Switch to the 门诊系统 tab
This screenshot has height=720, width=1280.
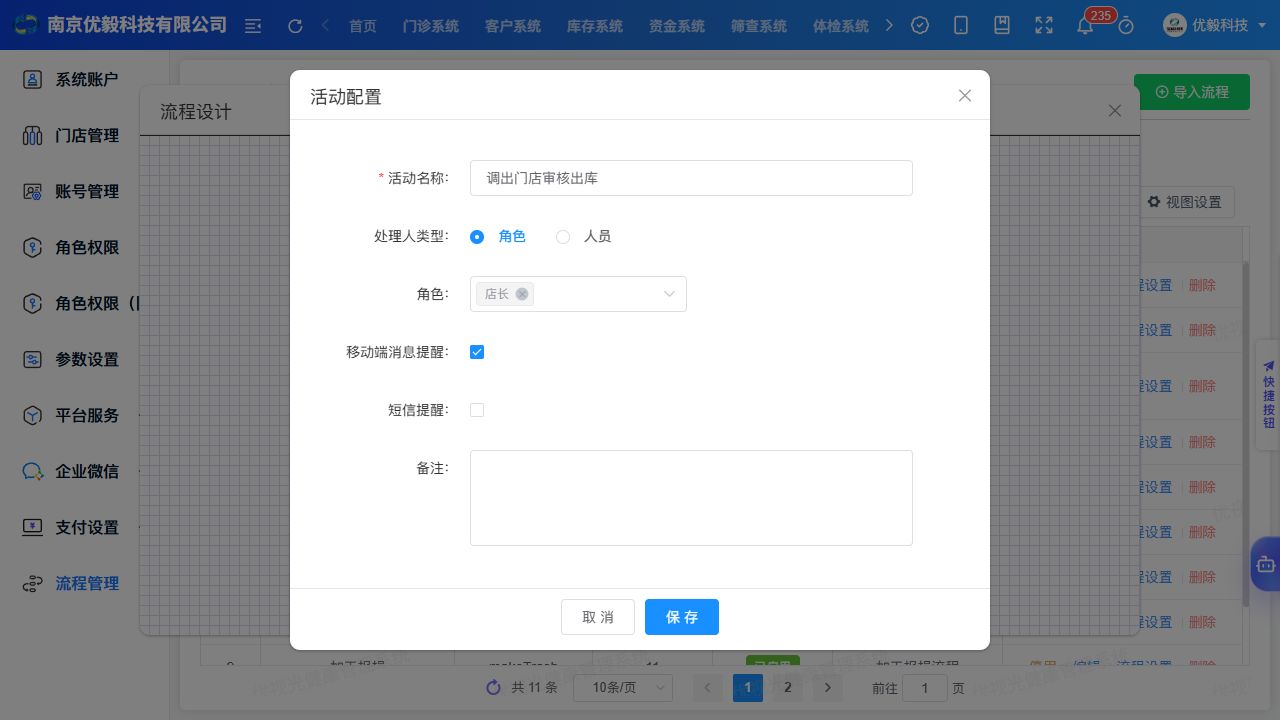(431, 26)
